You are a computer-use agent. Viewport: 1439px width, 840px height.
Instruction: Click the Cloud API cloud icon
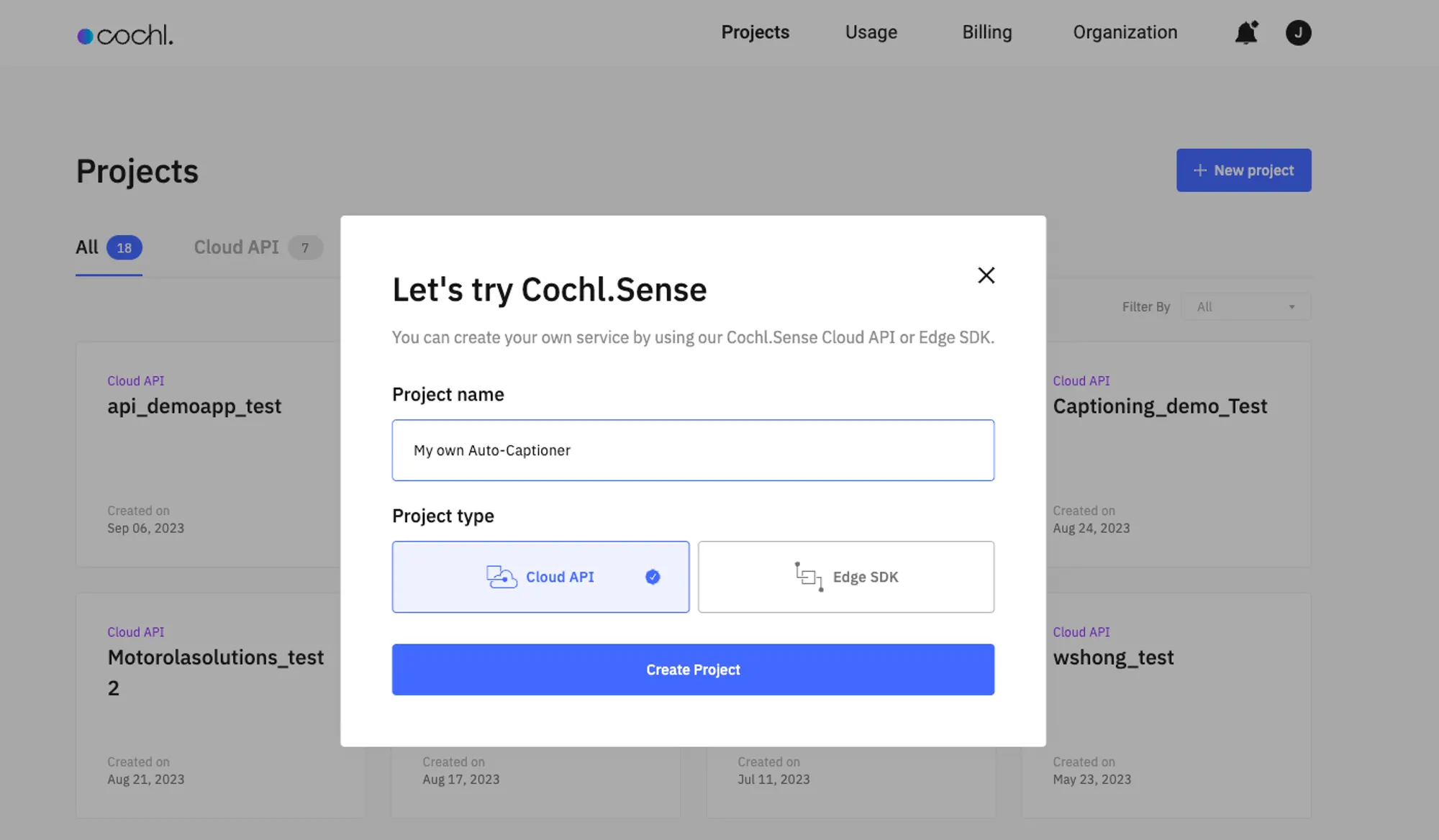click(501, 577)
